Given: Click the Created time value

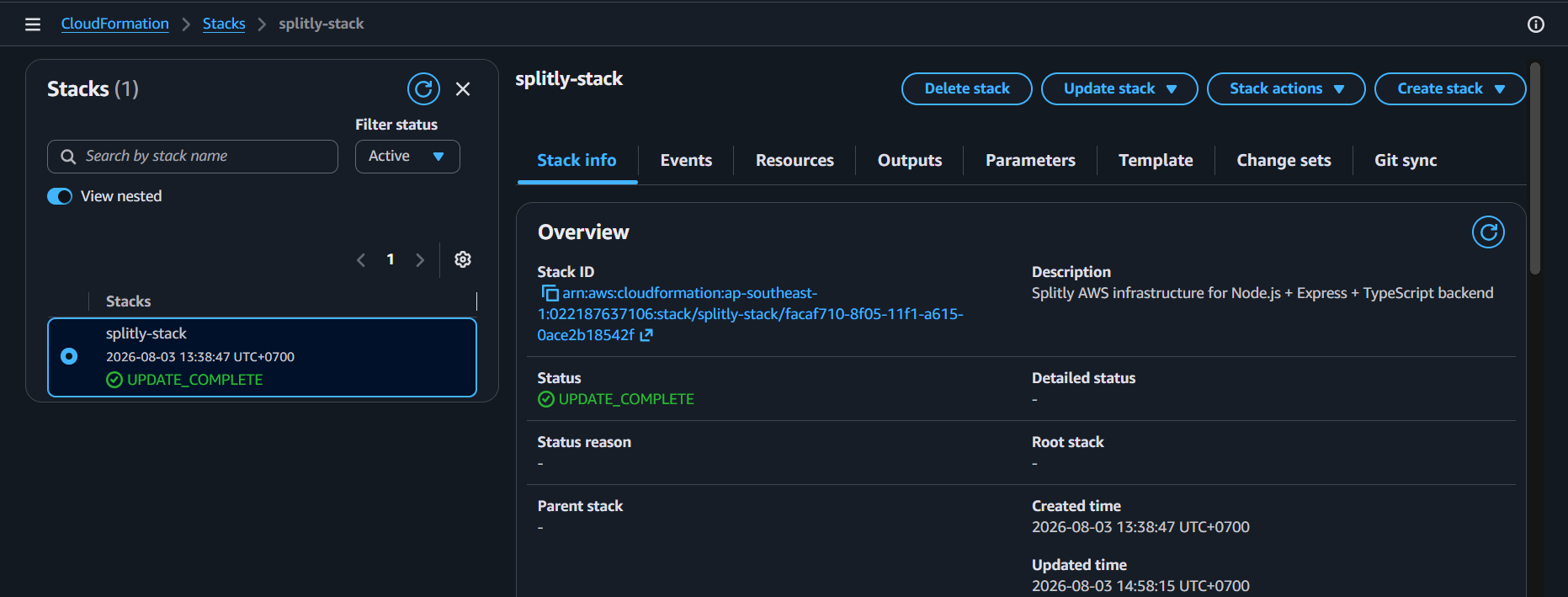Looking at the screenshot, I should (x=1140, y=527).
